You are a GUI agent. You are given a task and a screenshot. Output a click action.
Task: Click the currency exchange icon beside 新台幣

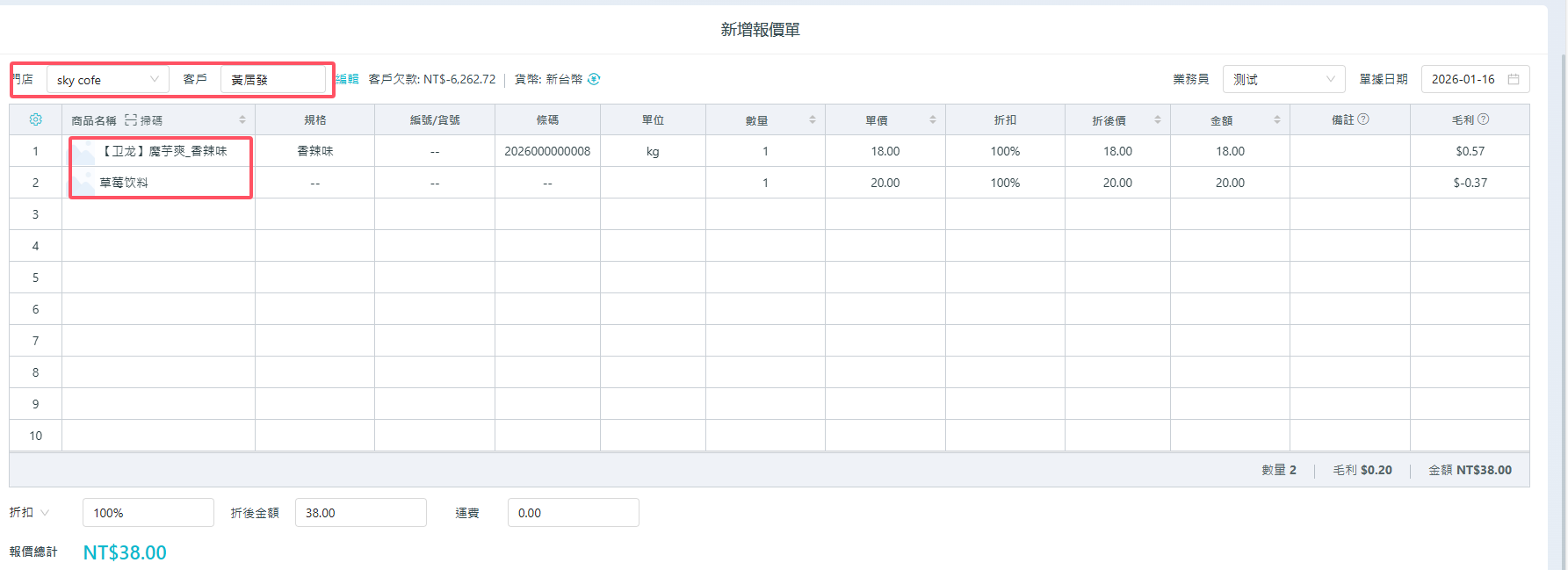tap(594, 79)
